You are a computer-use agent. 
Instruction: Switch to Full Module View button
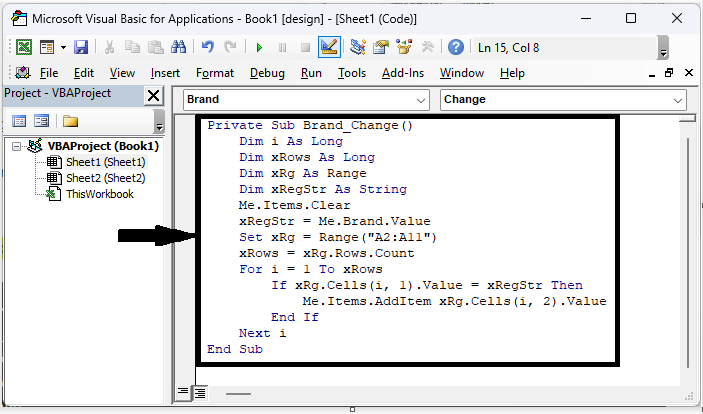pos(200,393)
